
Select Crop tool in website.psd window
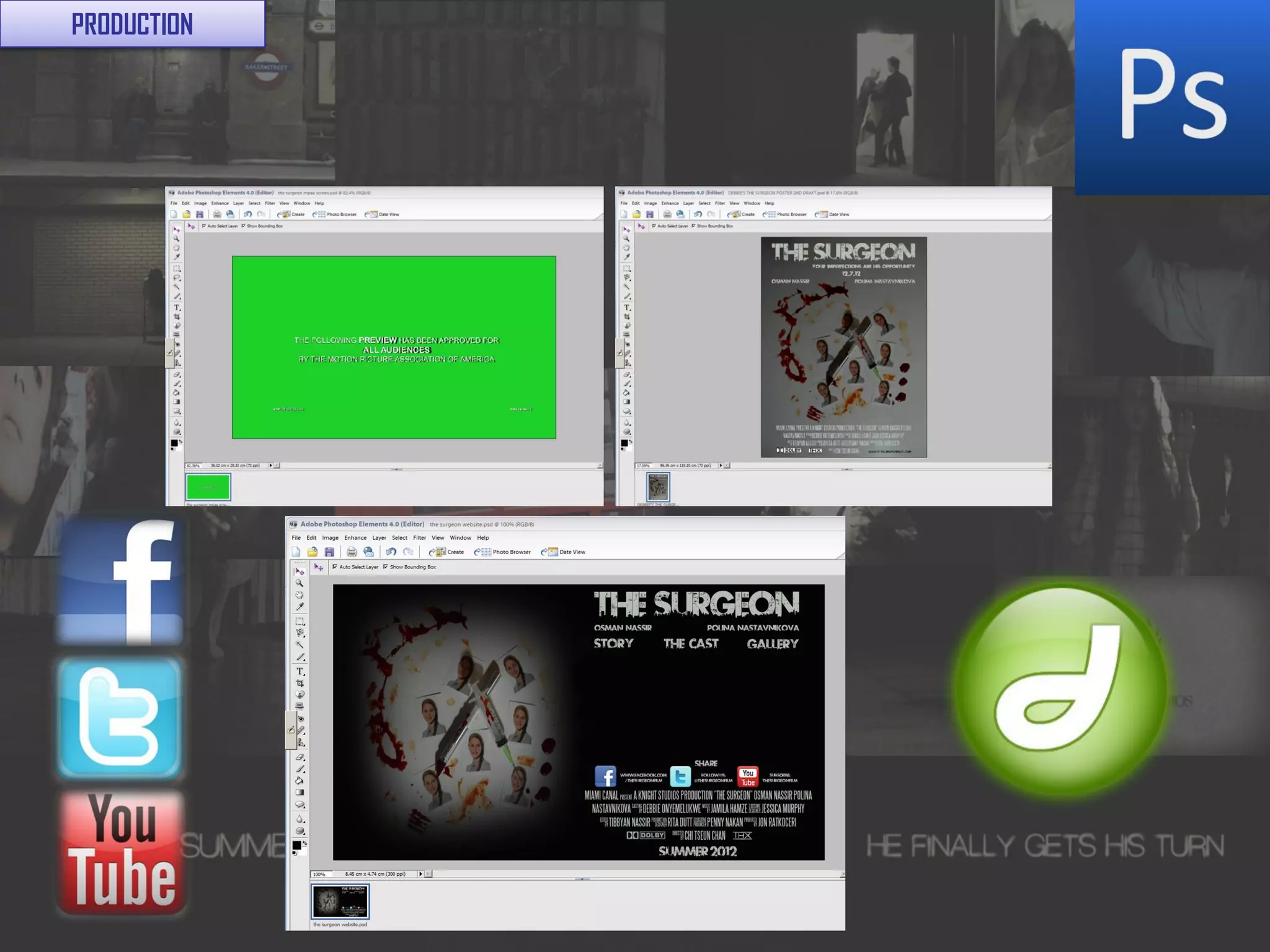point(300,683)
